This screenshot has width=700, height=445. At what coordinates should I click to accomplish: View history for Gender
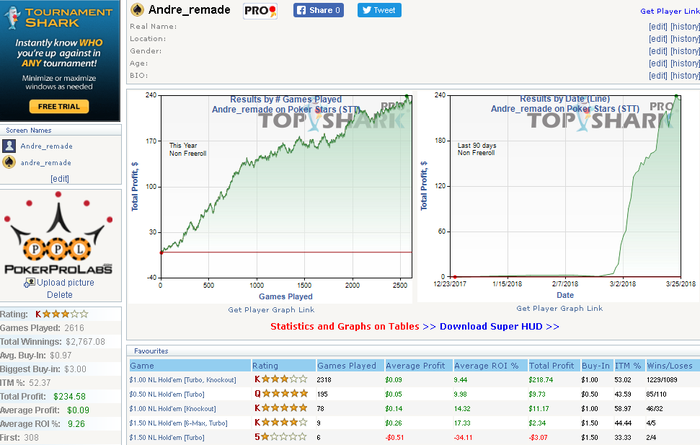tap(685, 51)
